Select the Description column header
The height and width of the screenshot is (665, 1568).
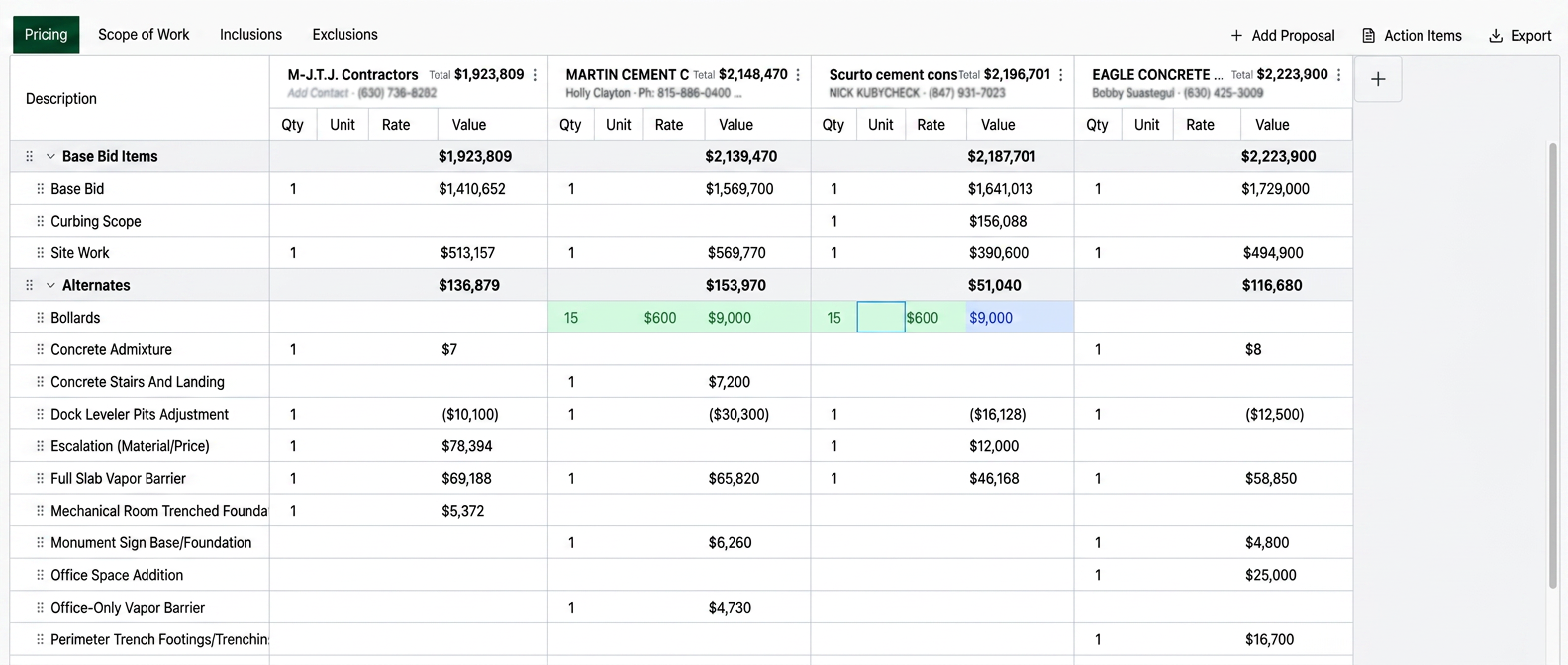tap(61, 99)
